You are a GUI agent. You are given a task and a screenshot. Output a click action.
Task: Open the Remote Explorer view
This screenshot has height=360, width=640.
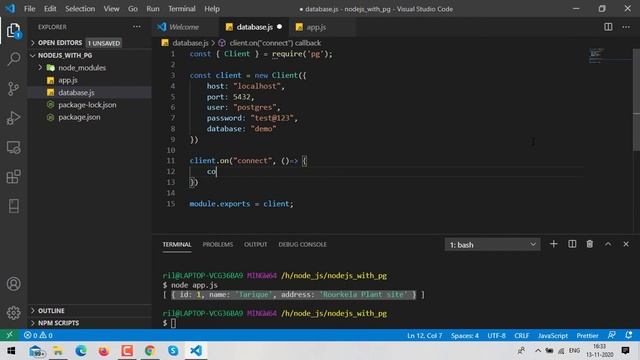tap(13, 147)
